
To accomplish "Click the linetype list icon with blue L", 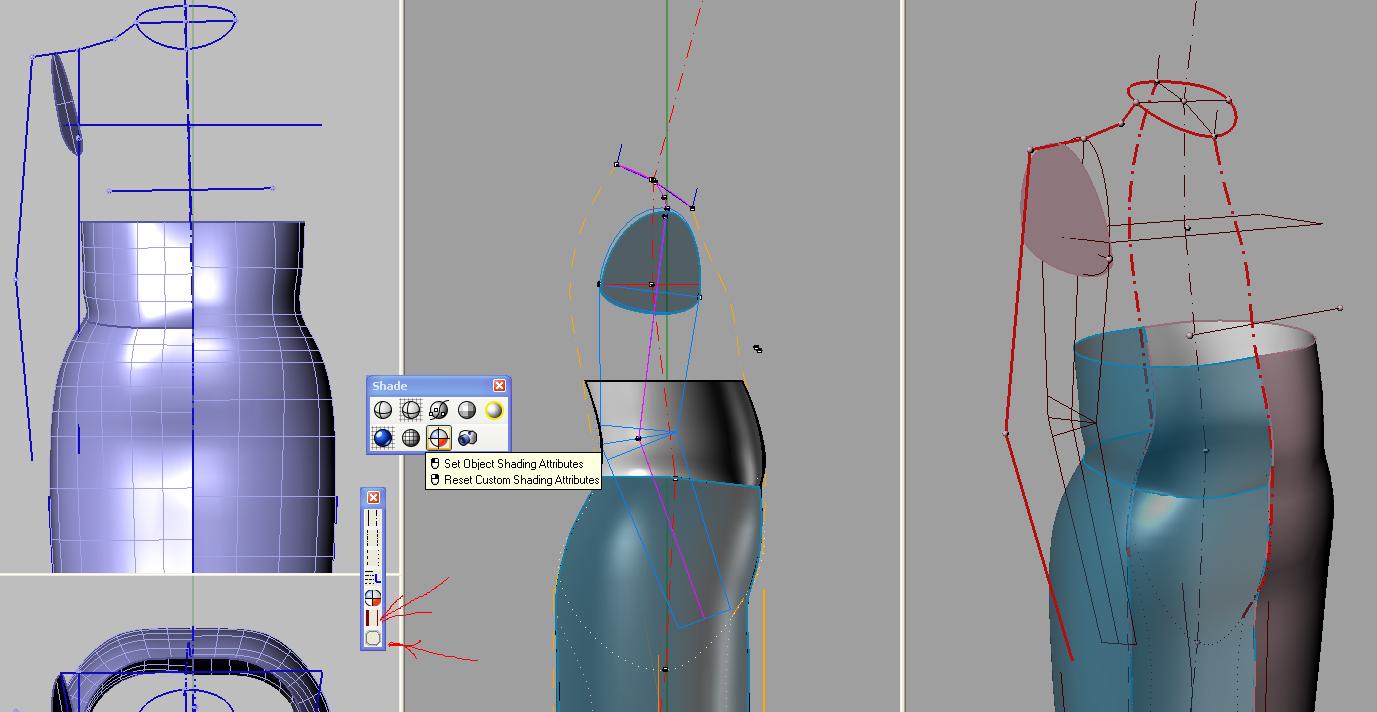I will (x=373, y=578).
